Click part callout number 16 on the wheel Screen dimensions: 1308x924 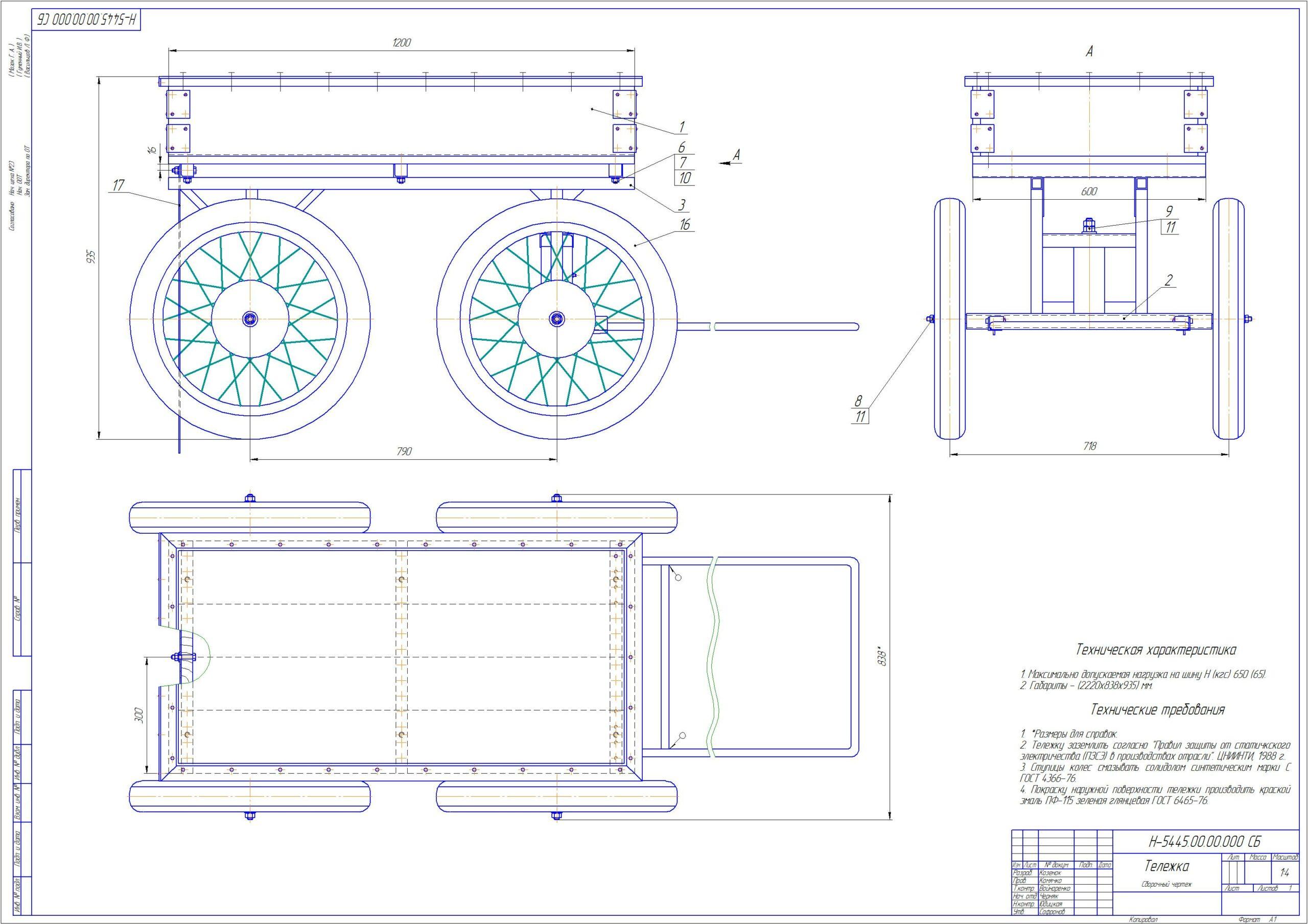684,224
